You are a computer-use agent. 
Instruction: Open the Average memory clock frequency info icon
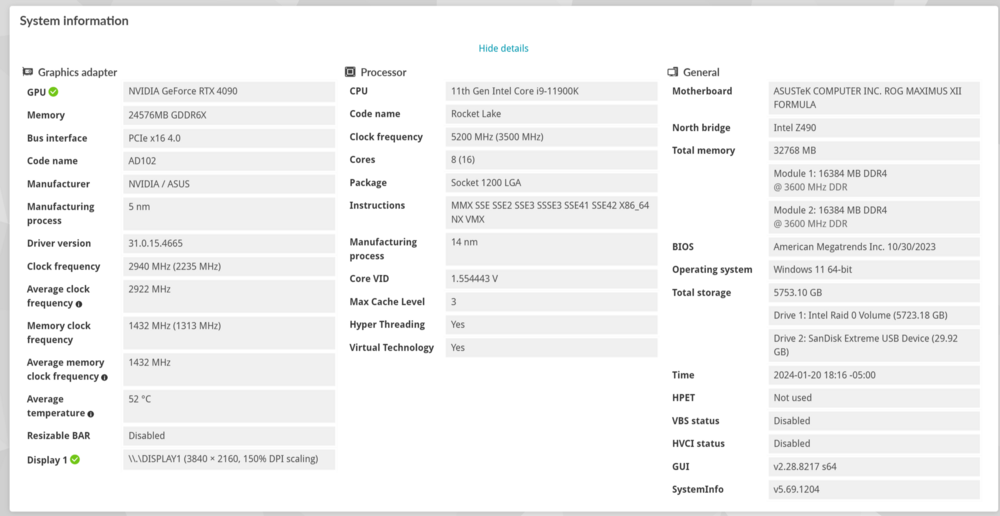(x=104, y=377)
